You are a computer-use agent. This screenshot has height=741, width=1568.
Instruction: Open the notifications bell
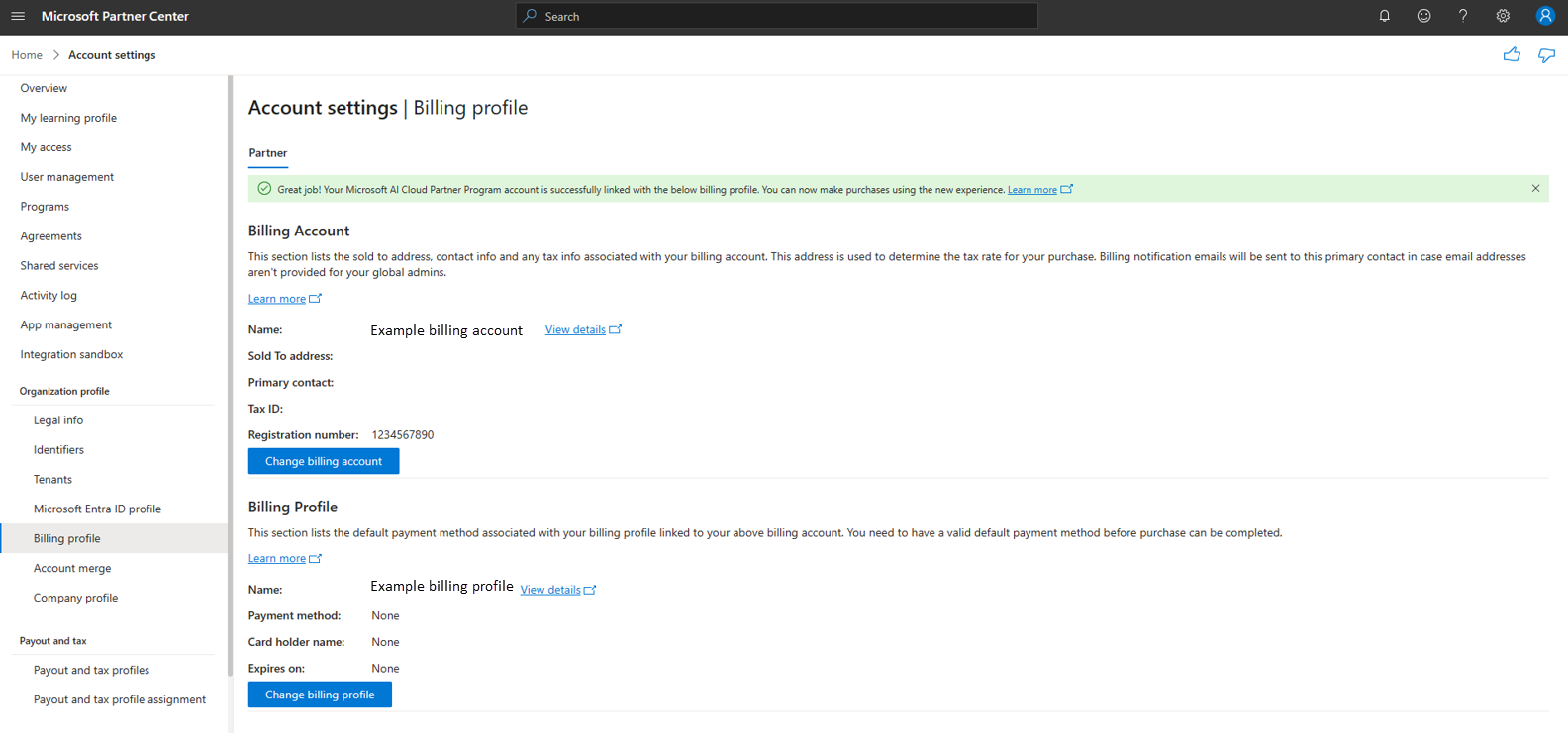point(1384,16)
